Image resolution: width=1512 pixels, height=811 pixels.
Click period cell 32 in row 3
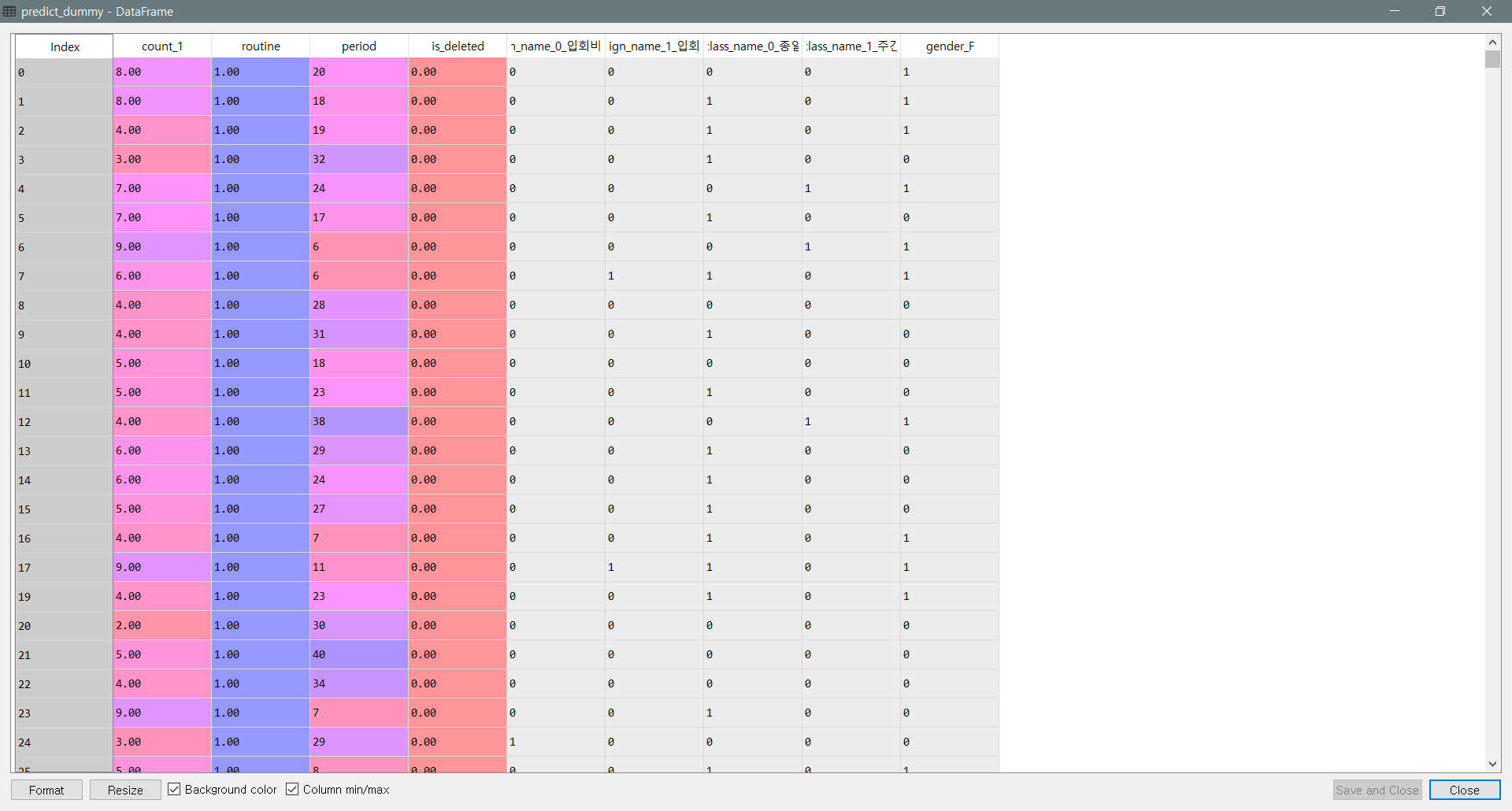359,159
